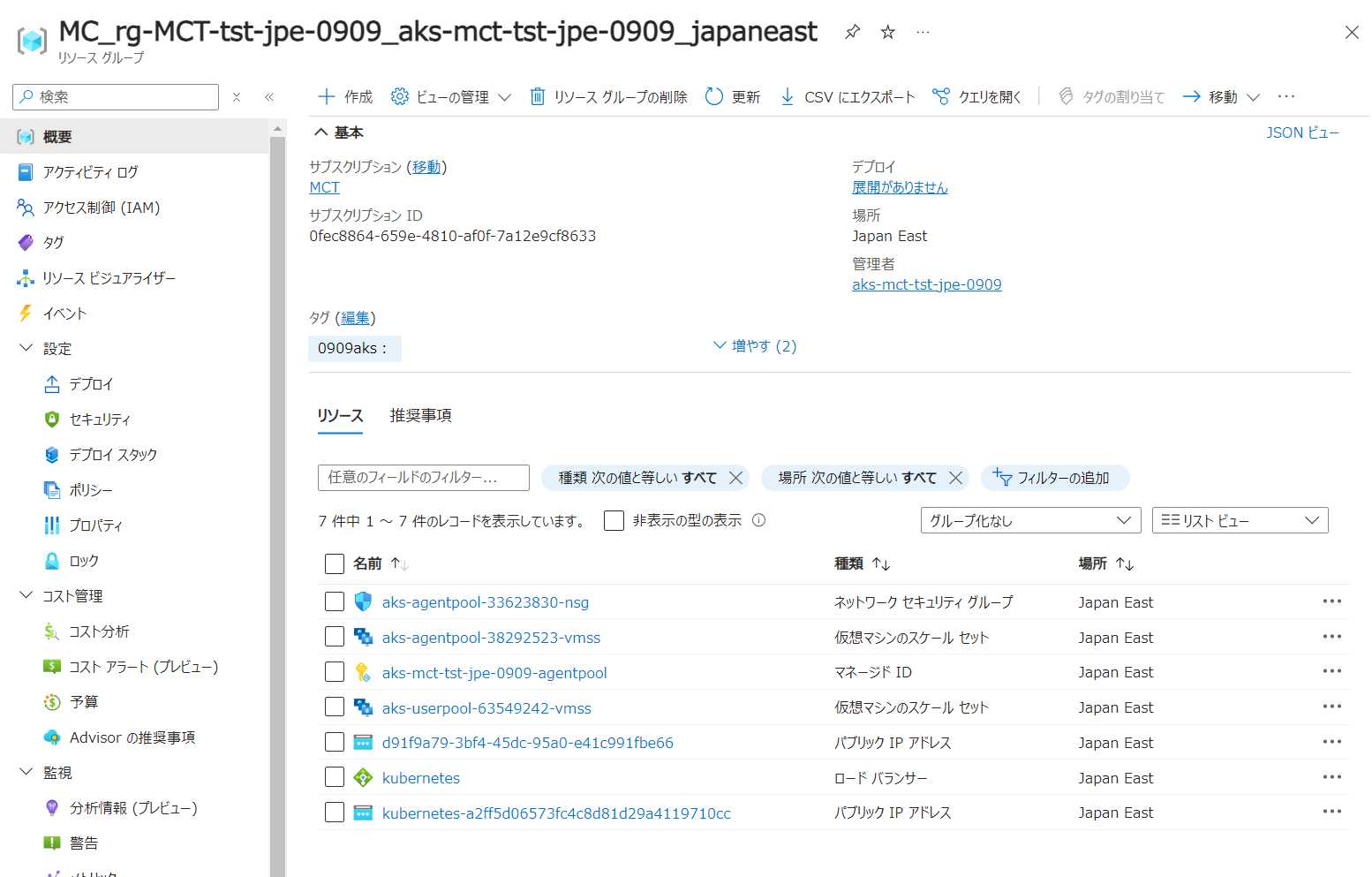1372x877 pixels.
Task: Collapse the 設定 sidebar section
Action: [26, 348]
